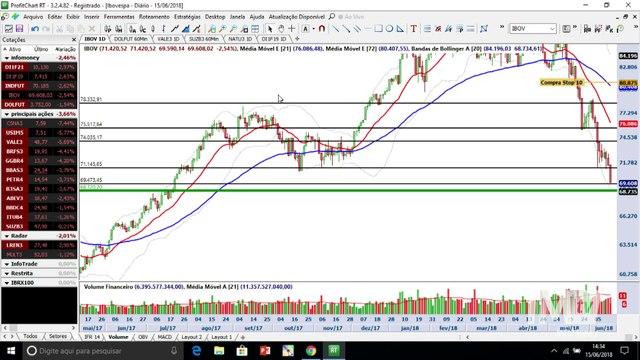Open the Arquivo menu
640x360 pixels.
33,17
